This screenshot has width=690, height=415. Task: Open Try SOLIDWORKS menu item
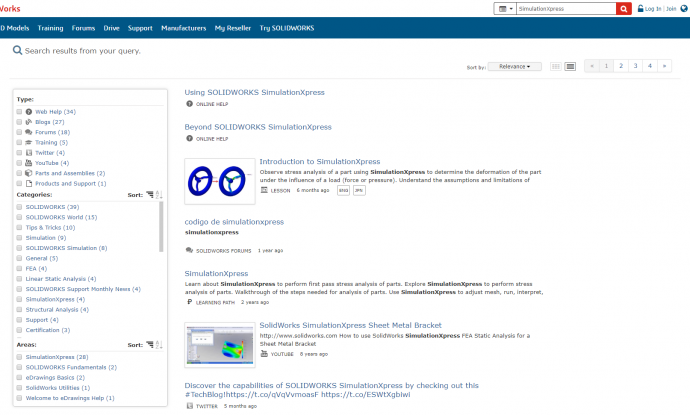point(287,28)
